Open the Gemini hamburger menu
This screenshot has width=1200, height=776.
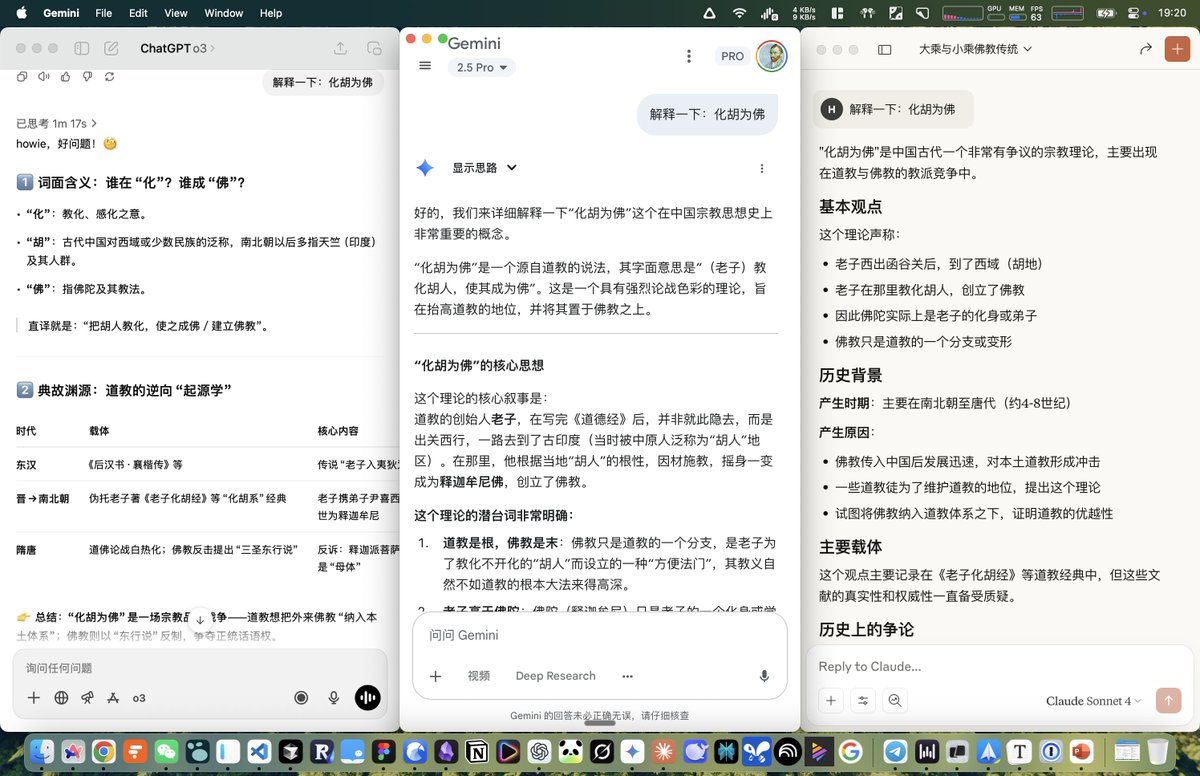coord(425,65)
